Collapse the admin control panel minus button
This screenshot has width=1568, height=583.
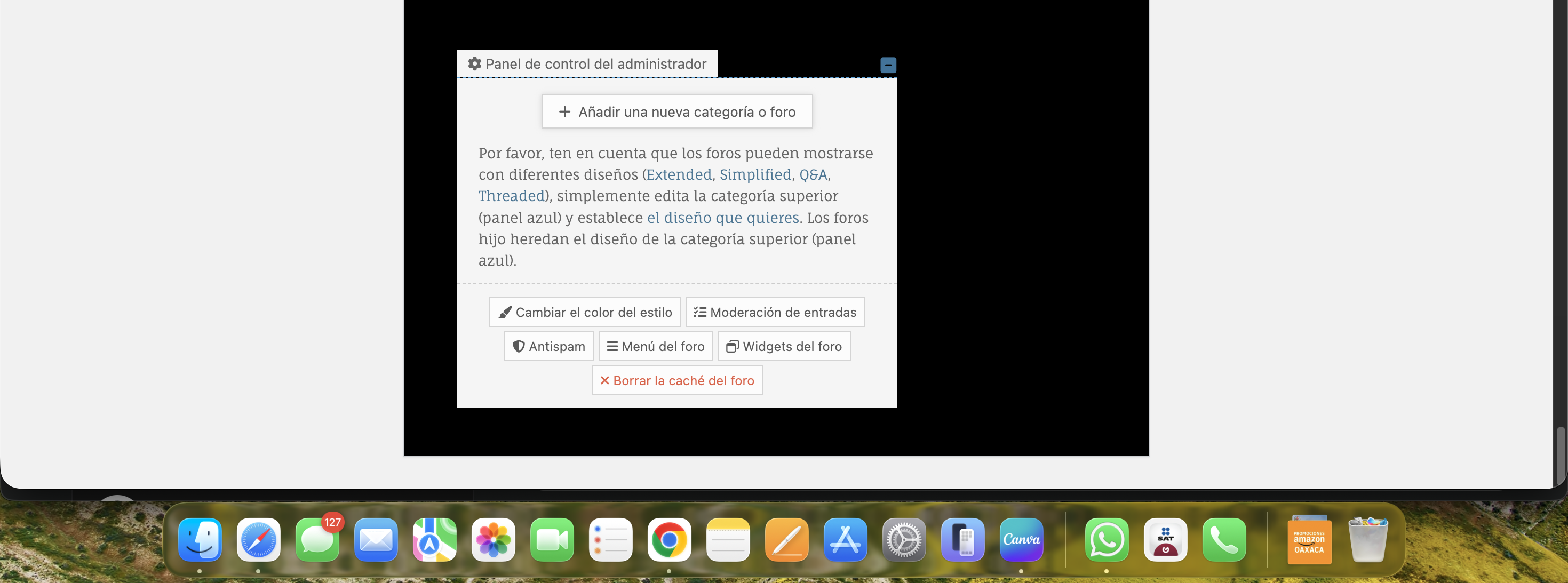pyautogui.click(x=888, y=65)
